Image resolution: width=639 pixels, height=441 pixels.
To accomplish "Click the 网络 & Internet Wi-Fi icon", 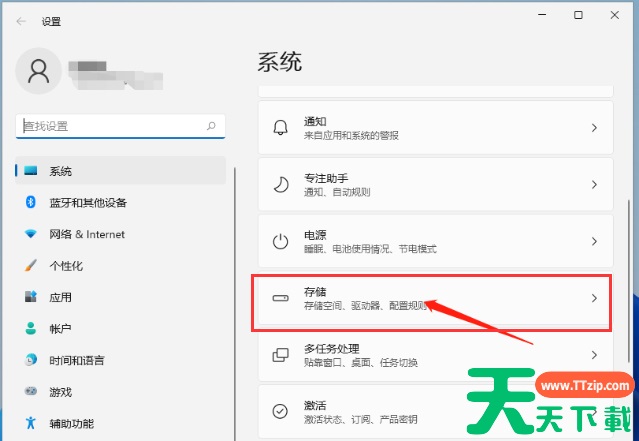I will tap(30, 234).
